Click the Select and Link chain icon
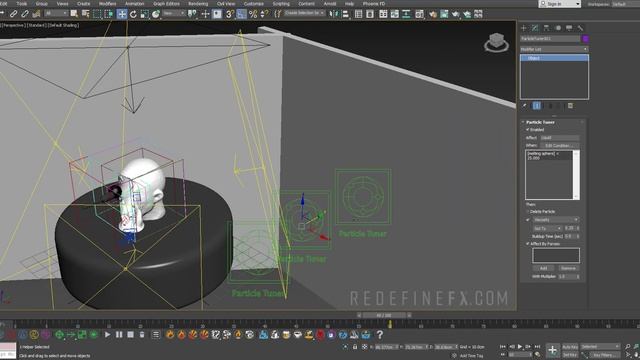This screenshot has width=640, height=360. (13, 14)
